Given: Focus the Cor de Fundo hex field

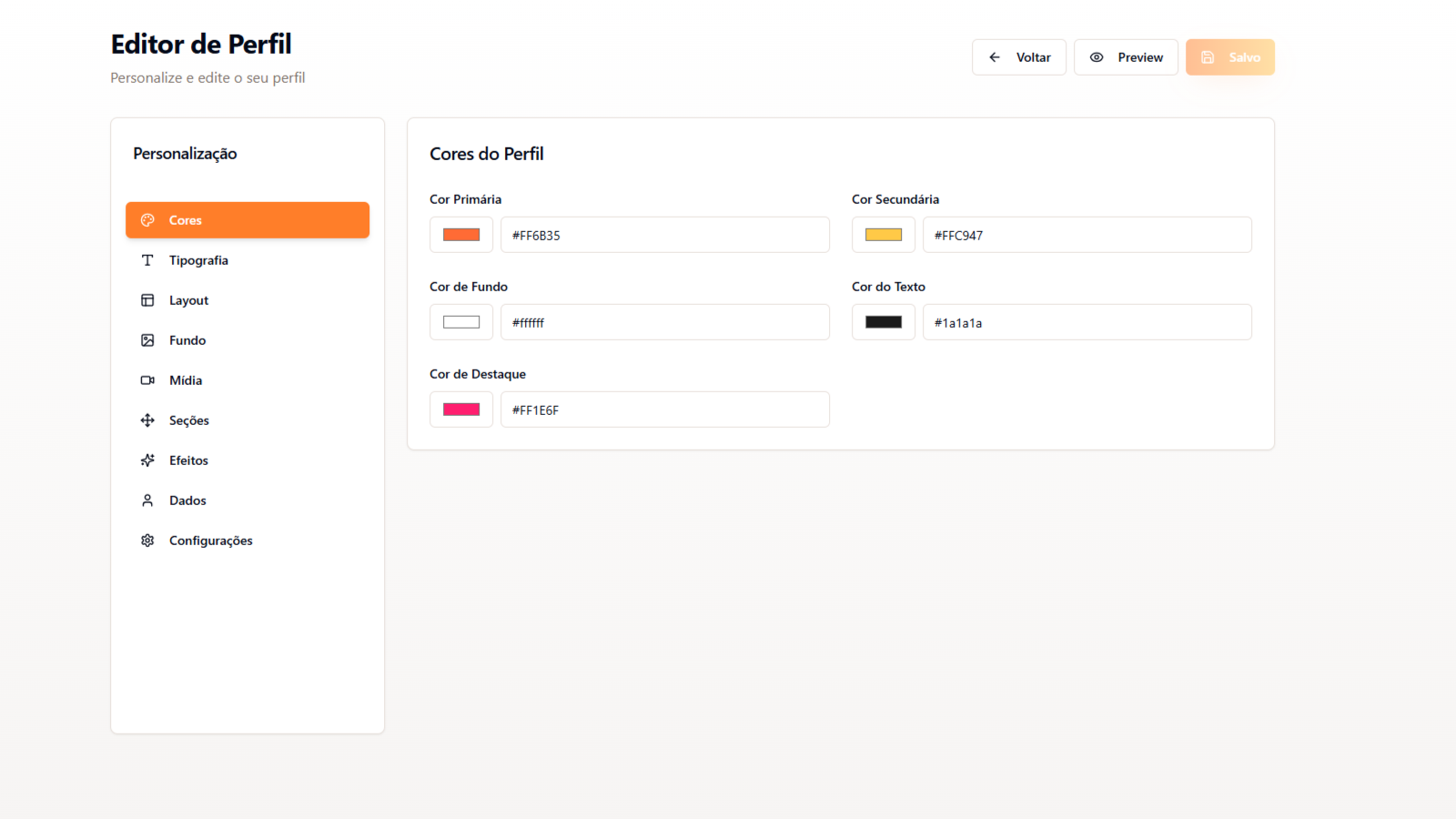Looking at the screenshot, I should pos(664,322).
